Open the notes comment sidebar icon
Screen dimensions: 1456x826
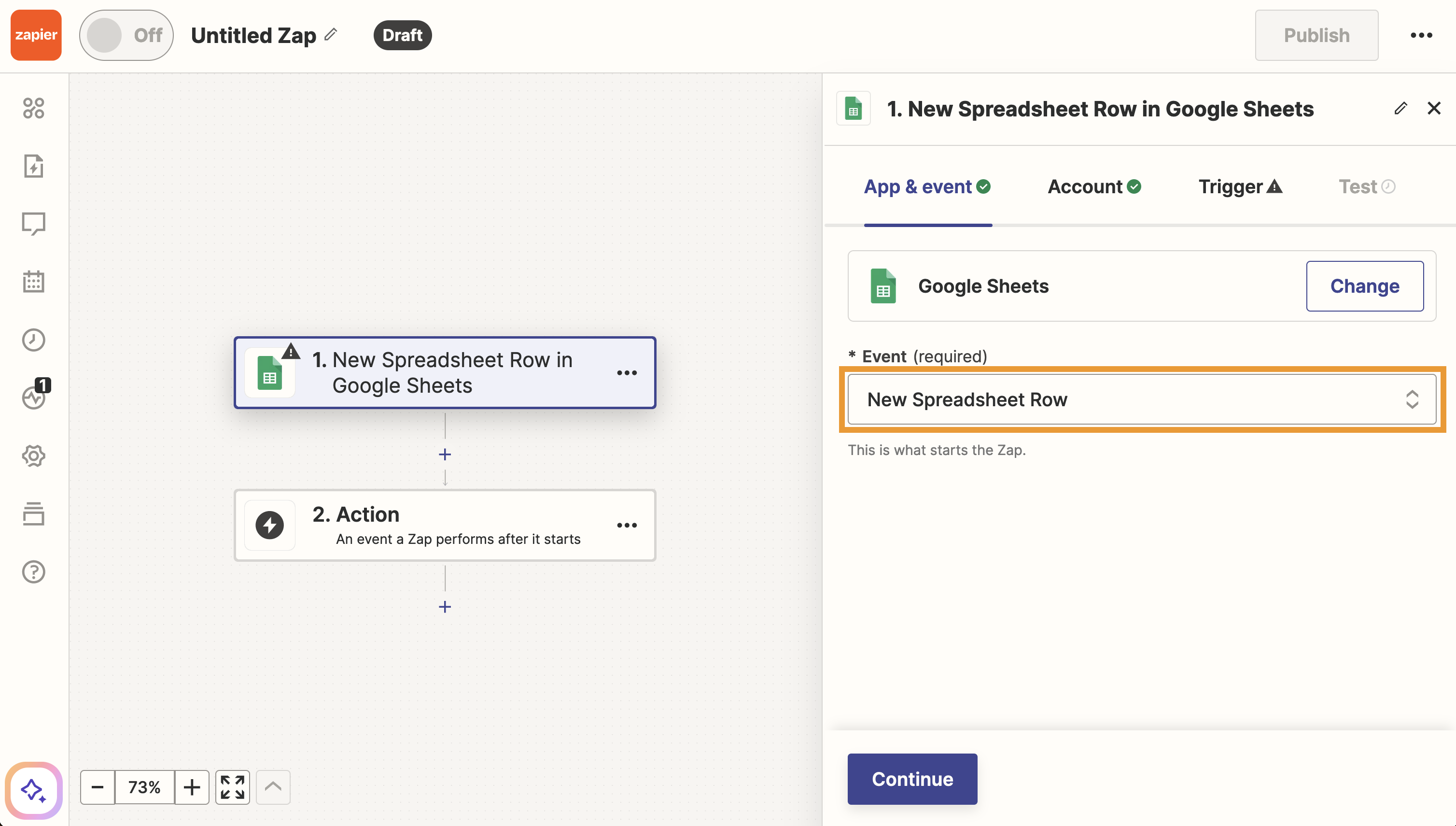pyautogui.click(x=33, y=224)
